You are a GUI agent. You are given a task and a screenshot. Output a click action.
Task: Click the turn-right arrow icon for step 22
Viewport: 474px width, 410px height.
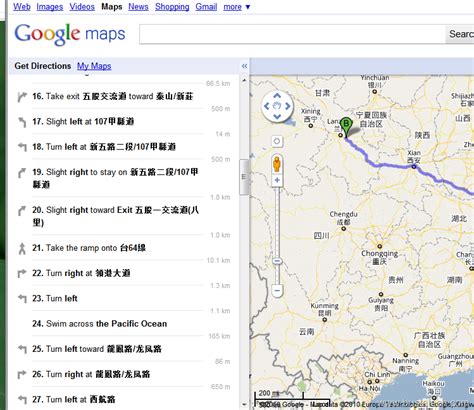pyautogui.click(x=22, y=273)
